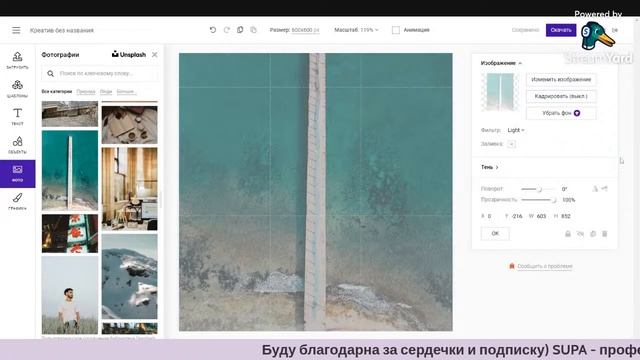Click the paste icon in top toolbar
The width and height of the screenshot is (640, 360).
pyautogui.click(x=253, y=30)
